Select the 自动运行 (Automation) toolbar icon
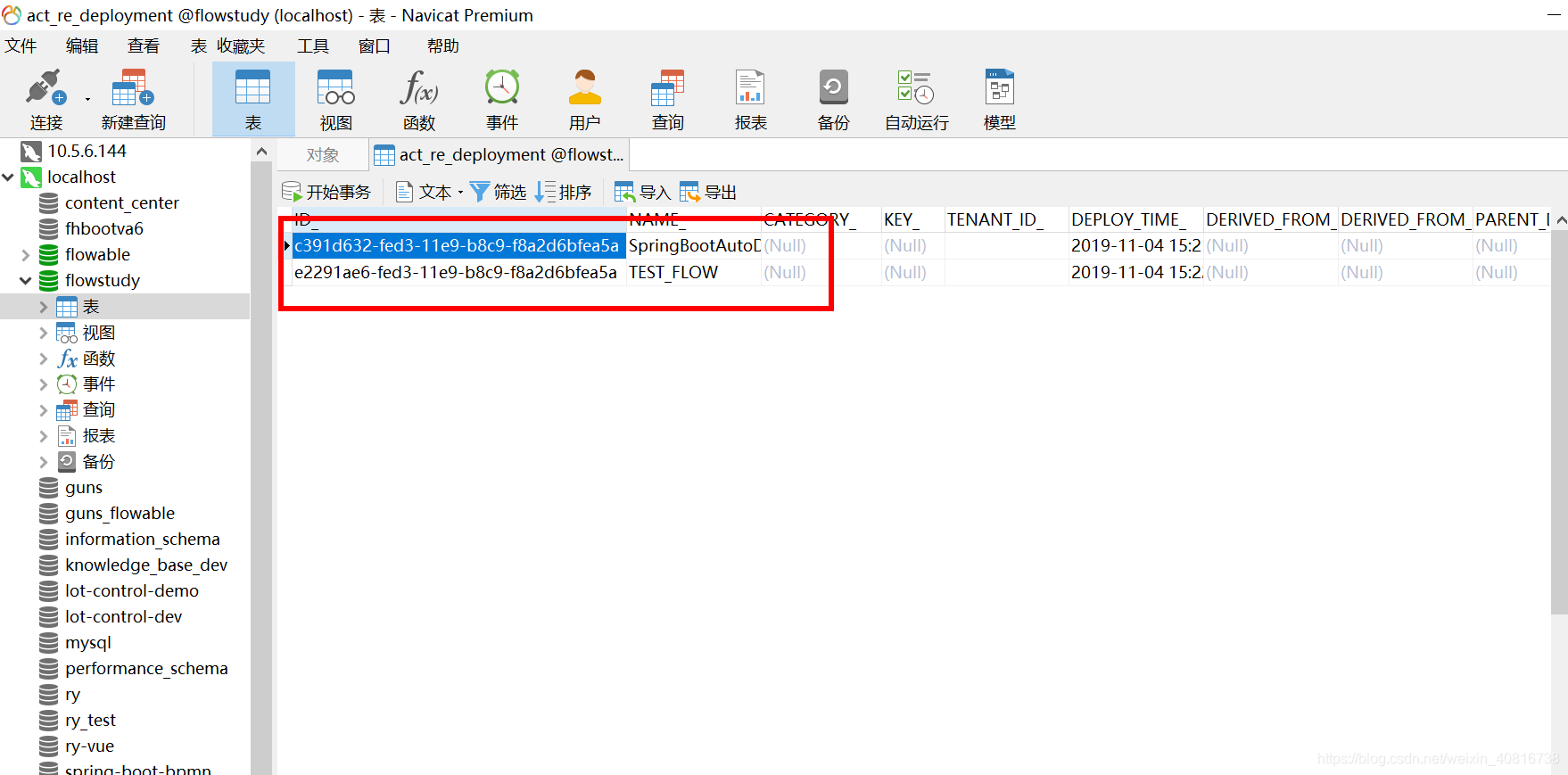 pyautogui.click(x=917, y=100)
